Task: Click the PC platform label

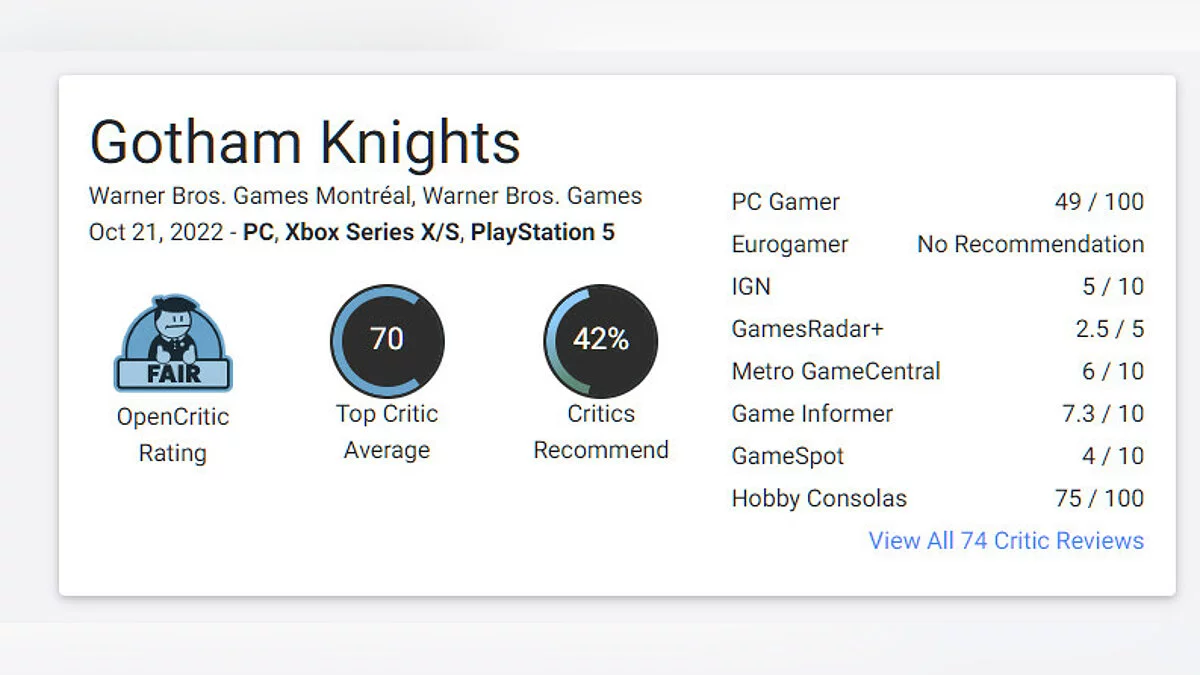Action: (258, 232)
